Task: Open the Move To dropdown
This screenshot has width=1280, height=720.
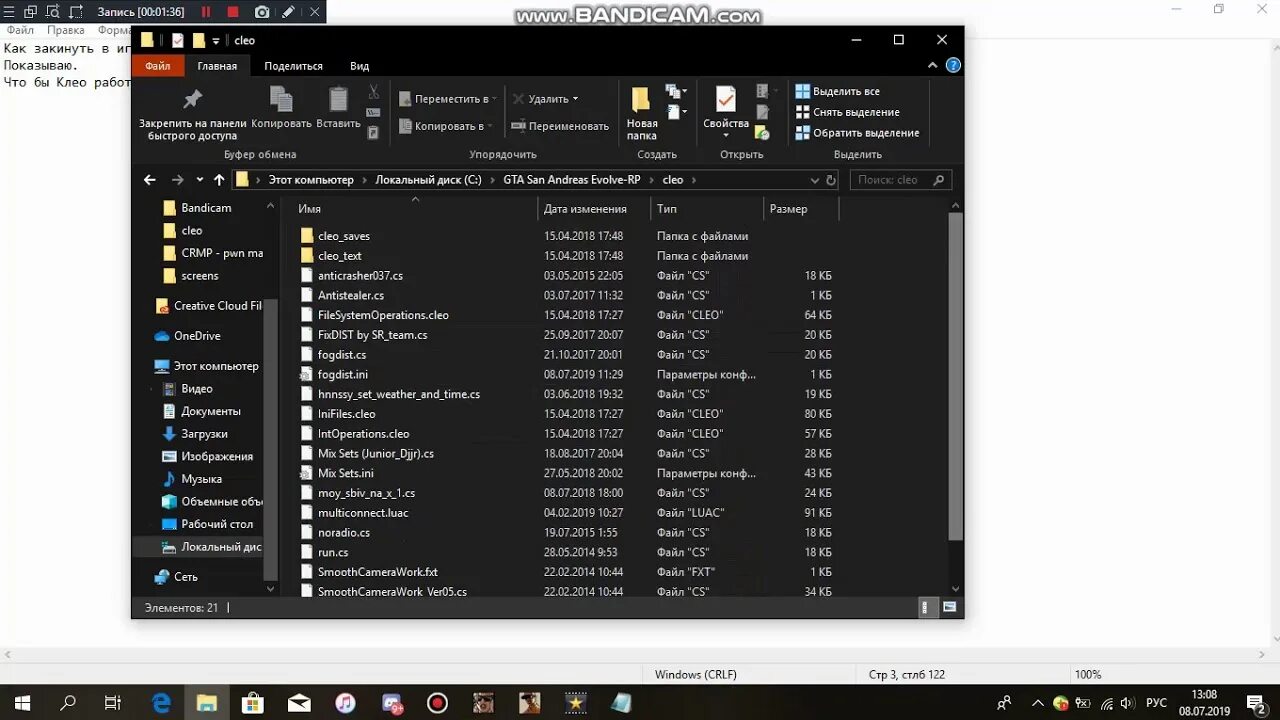Action: (447, 99)
